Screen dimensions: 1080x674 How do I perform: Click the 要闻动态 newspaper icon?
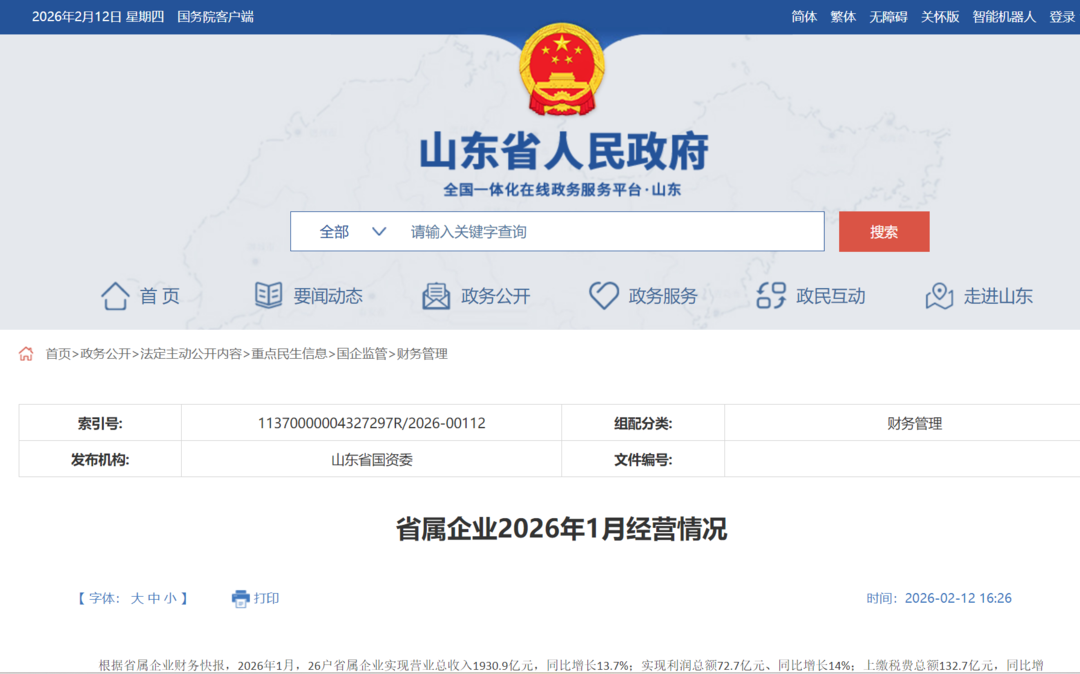(x=268, y=296)
